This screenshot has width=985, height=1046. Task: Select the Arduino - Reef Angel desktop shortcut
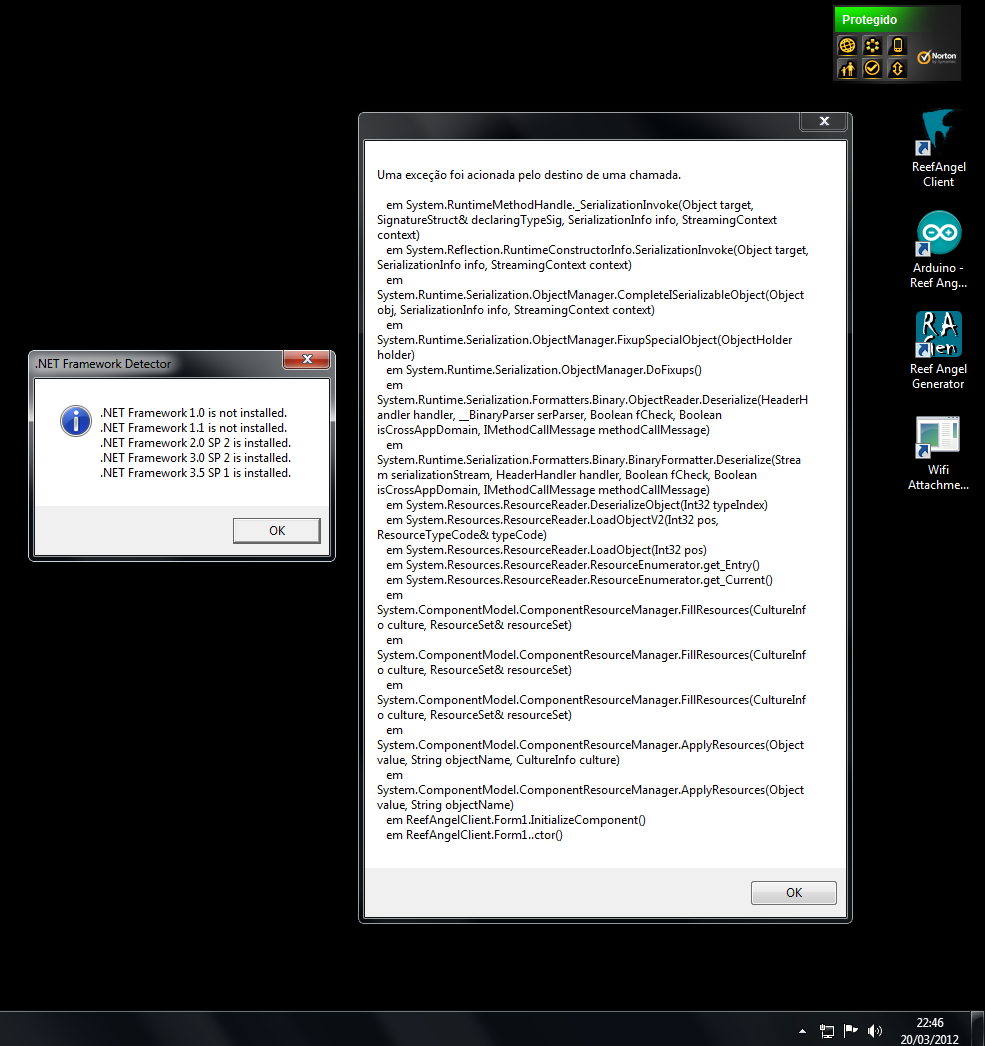[938, 250]
